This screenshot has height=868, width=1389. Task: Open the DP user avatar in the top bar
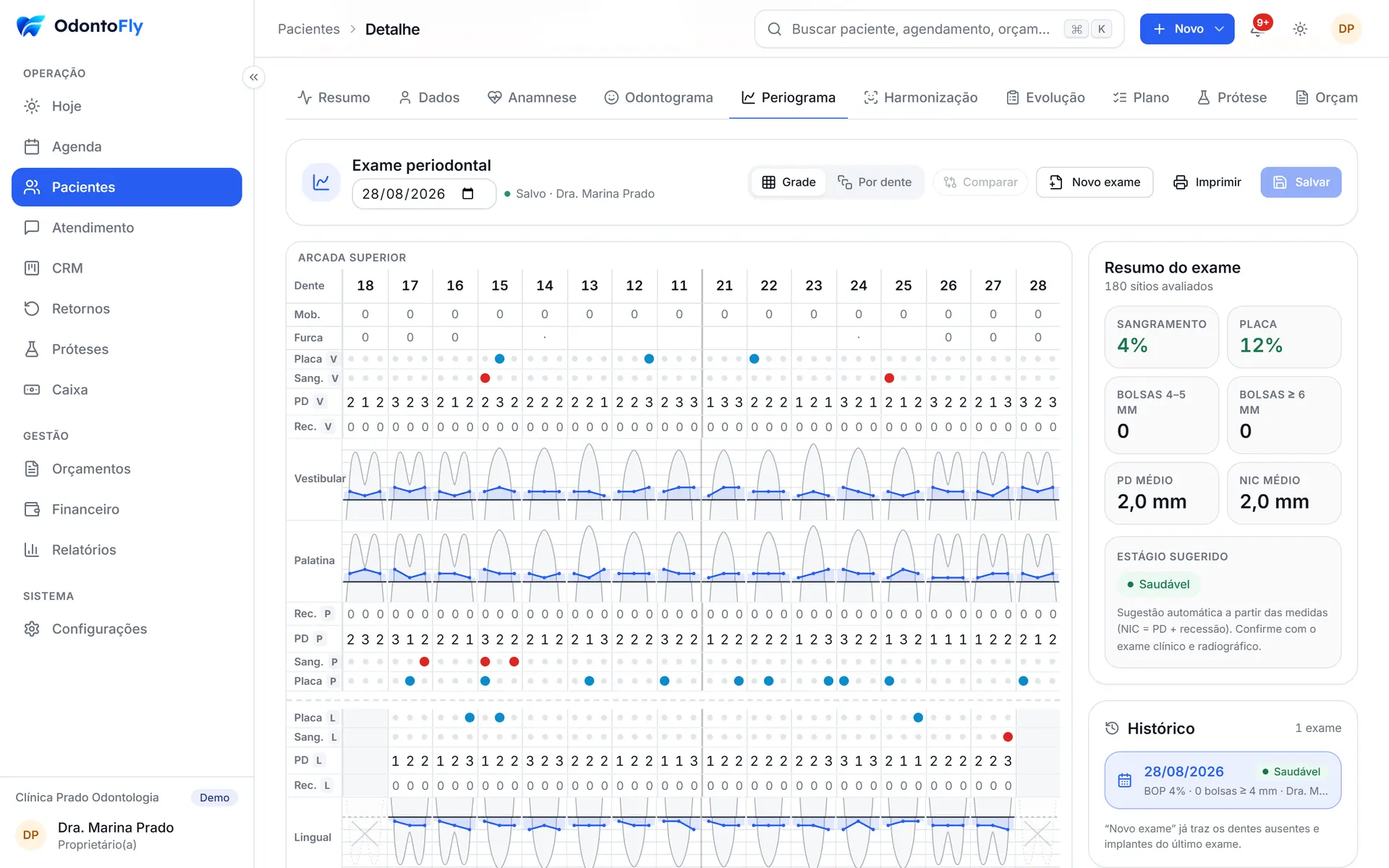pos(1346,29)
